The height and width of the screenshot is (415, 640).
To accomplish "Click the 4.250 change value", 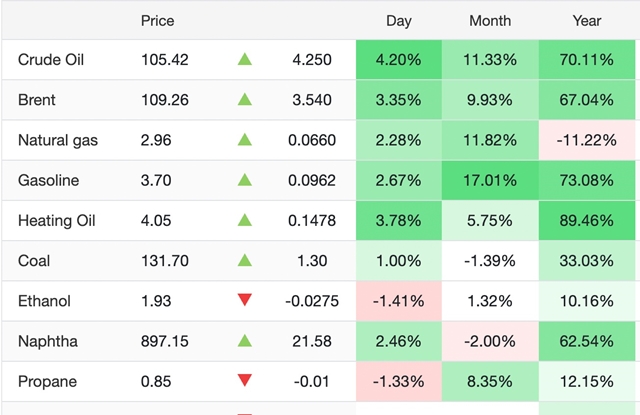I will [x=312, y=60].
